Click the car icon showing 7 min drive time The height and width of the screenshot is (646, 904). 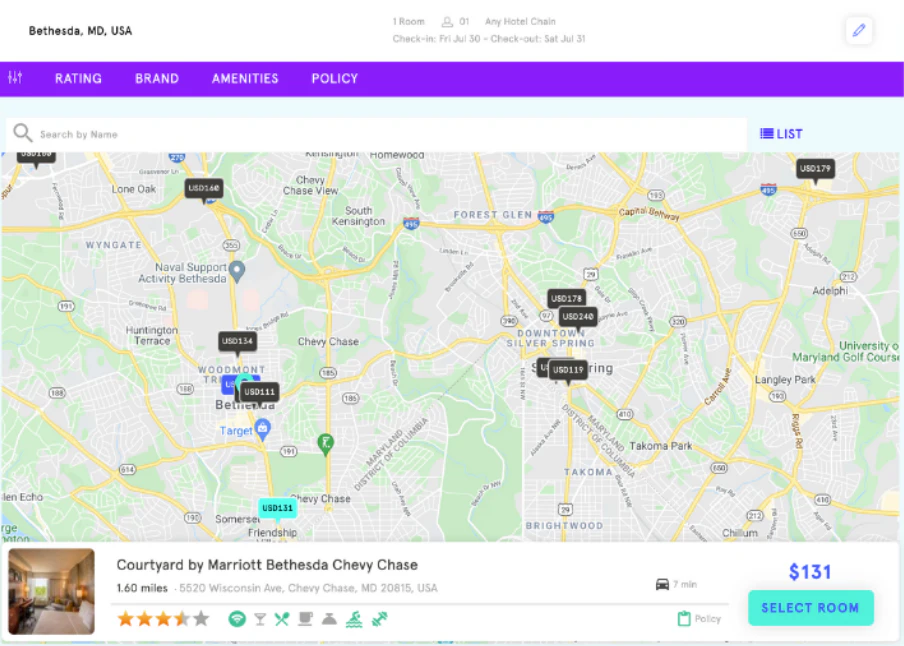[x=662, y=584]
